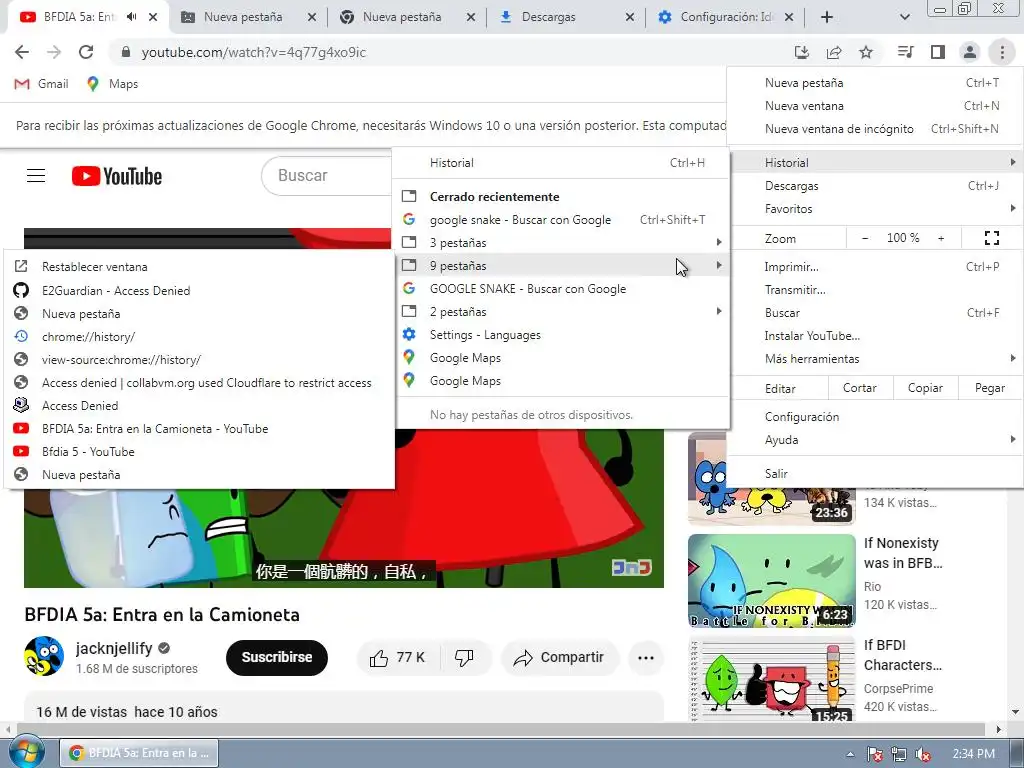
Task: Switch to the Configuración tab
Action: tap(725, 17)
